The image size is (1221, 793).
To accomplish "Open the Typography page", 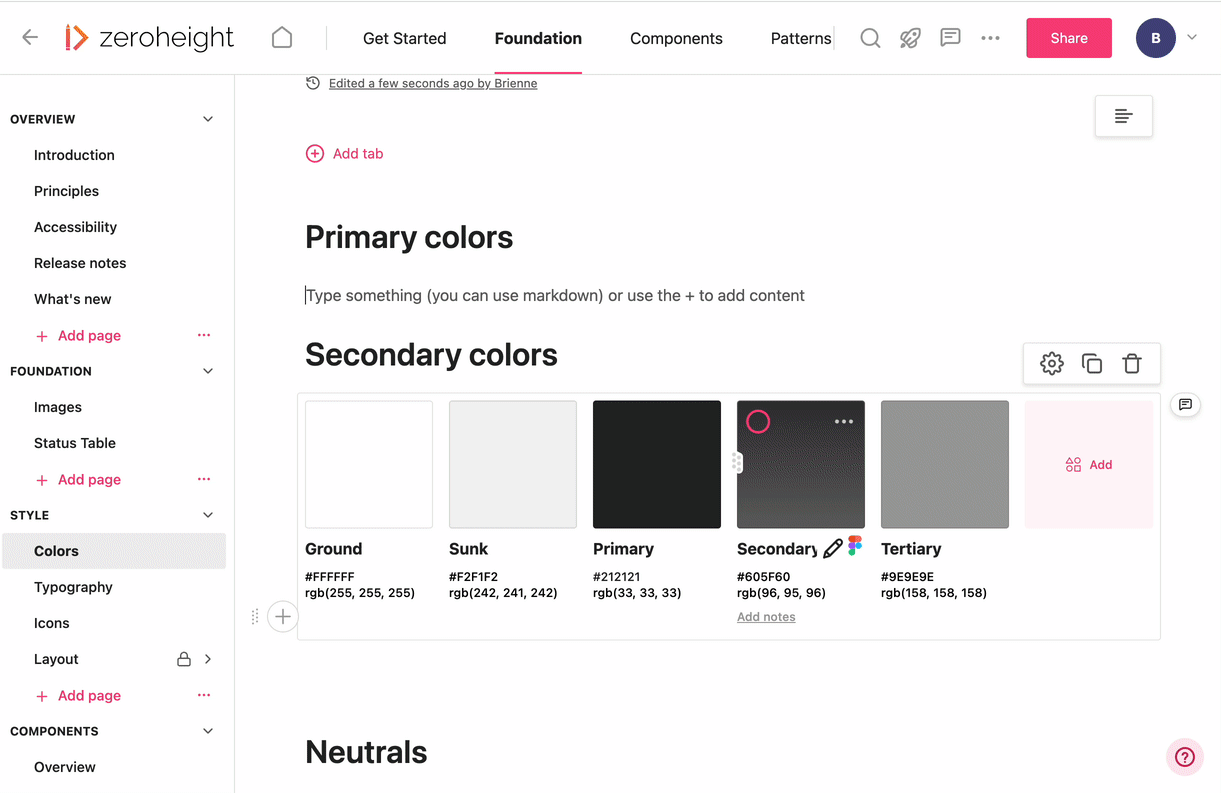I will pyautogui.click(x=73, y=587).
